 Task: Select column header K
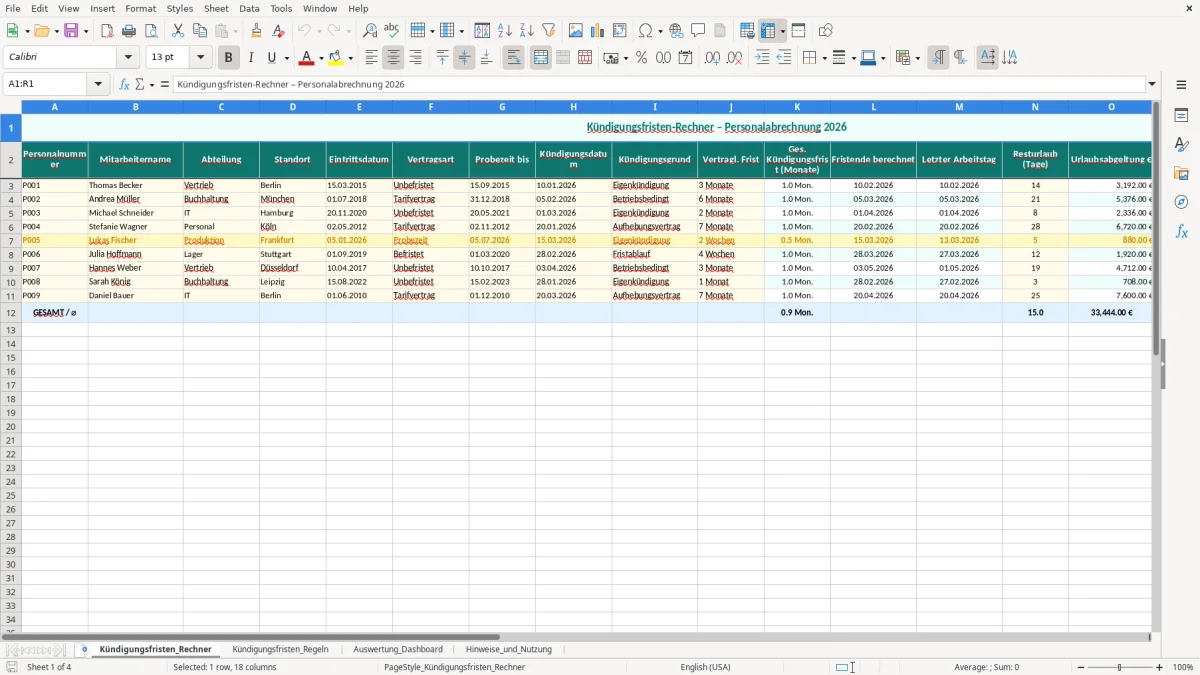(797, 106)
